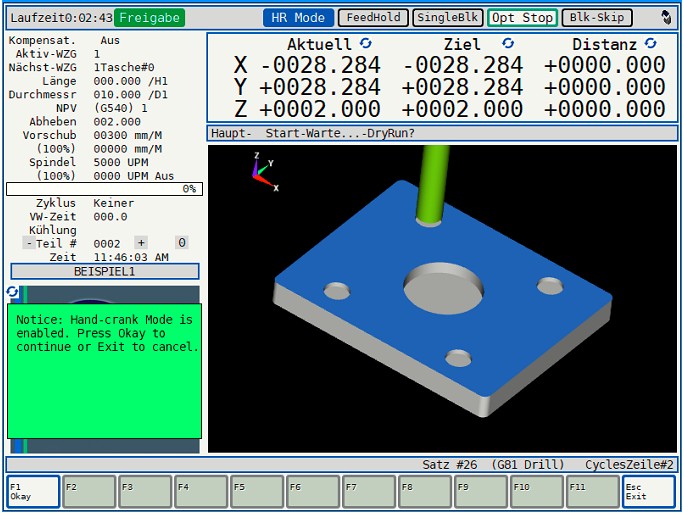Click the F3 function key
Viewport: 684px width, 515px height.
(145, 492)
